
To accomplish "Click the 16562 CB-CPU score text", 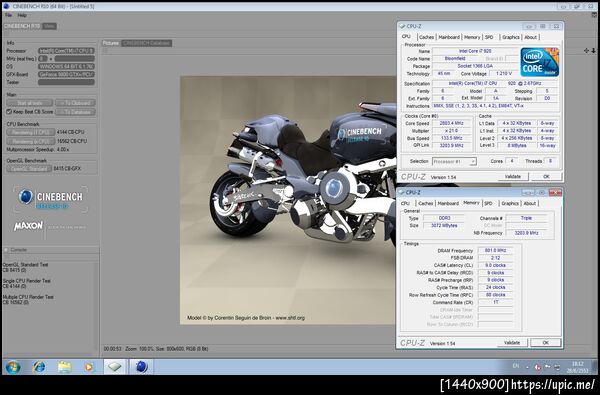I will pos(72,141).
